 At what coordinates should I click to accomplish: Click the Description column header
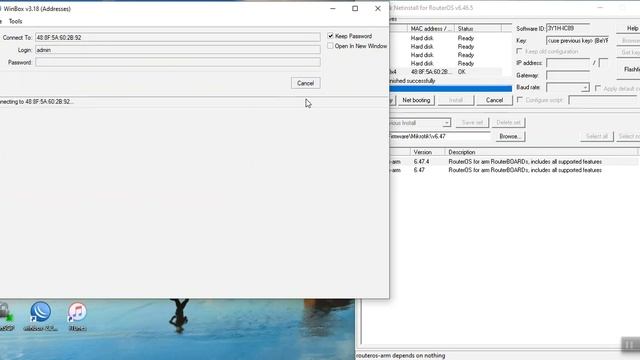[540, 152]
